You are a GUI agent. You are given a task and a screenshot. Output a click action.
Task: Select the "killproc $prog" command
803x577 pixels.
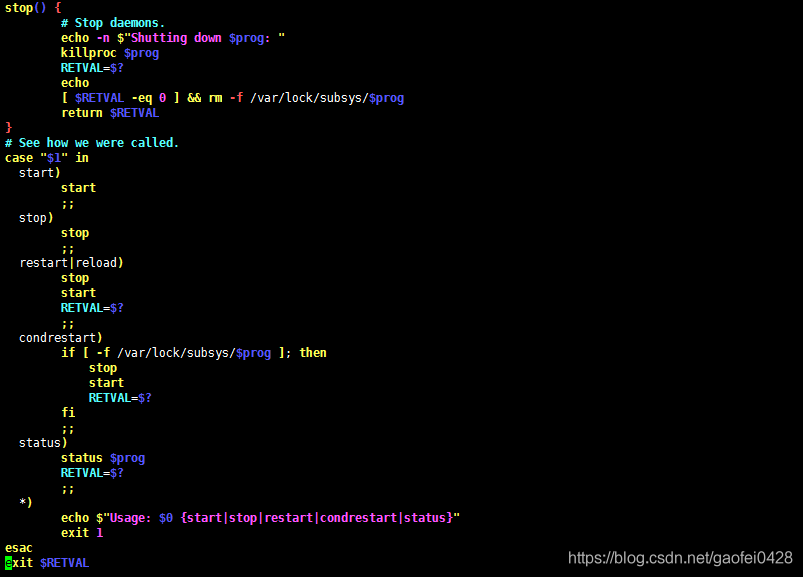coord(109,53)
